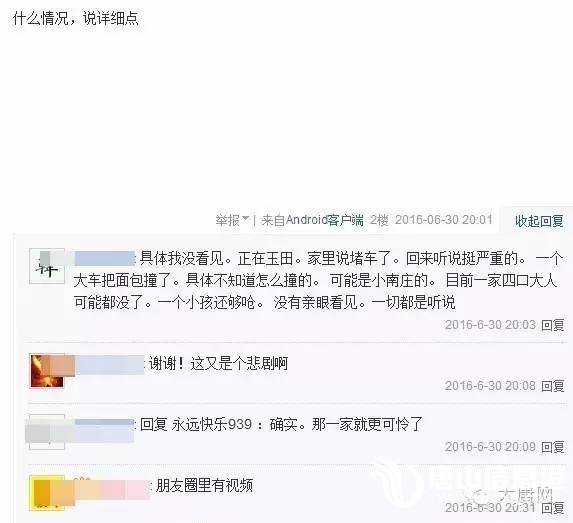
Task: Click the post text 什么情况，说详细点
Action: click(76, 18)
